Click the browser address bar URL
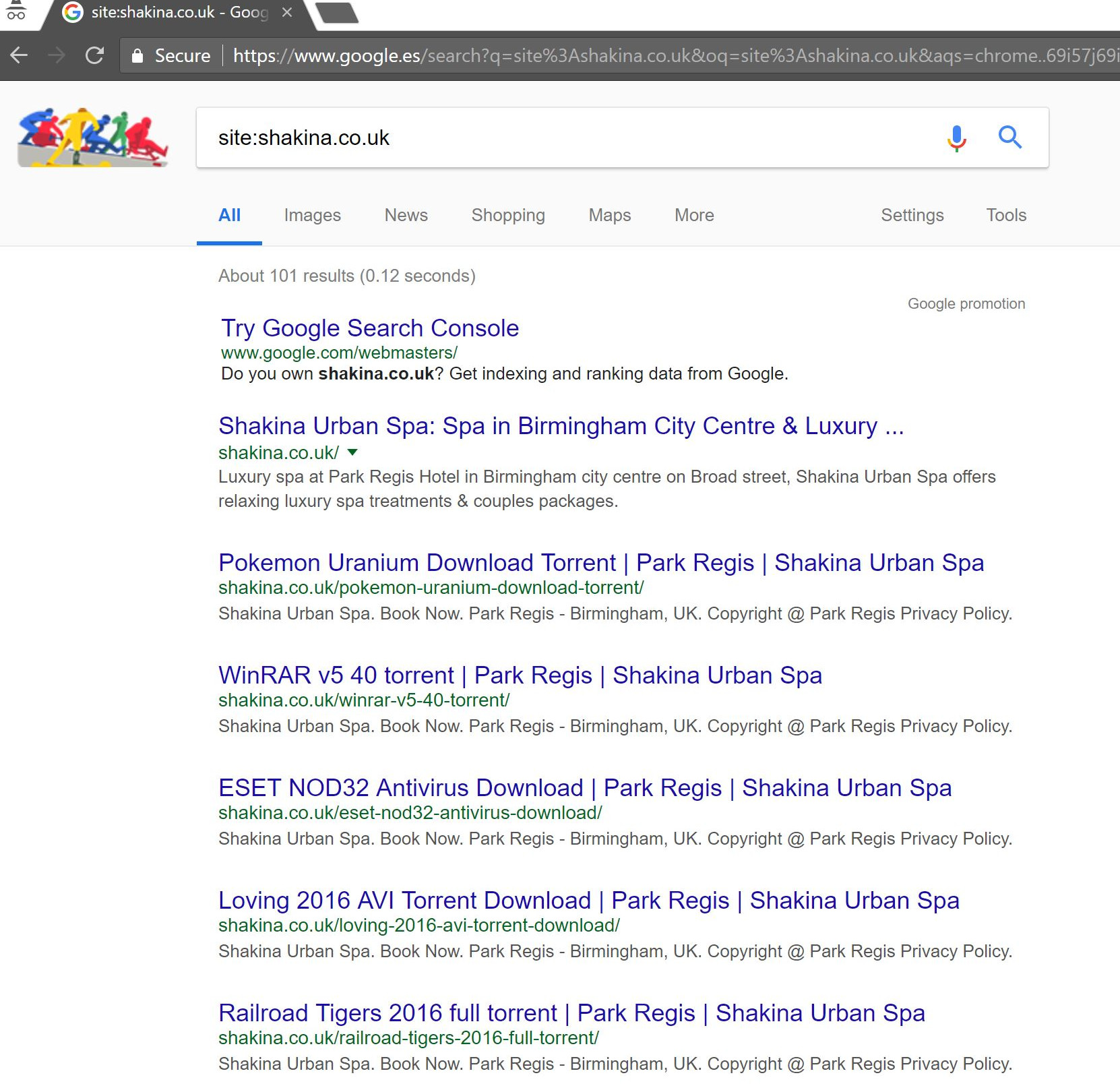 674,55
